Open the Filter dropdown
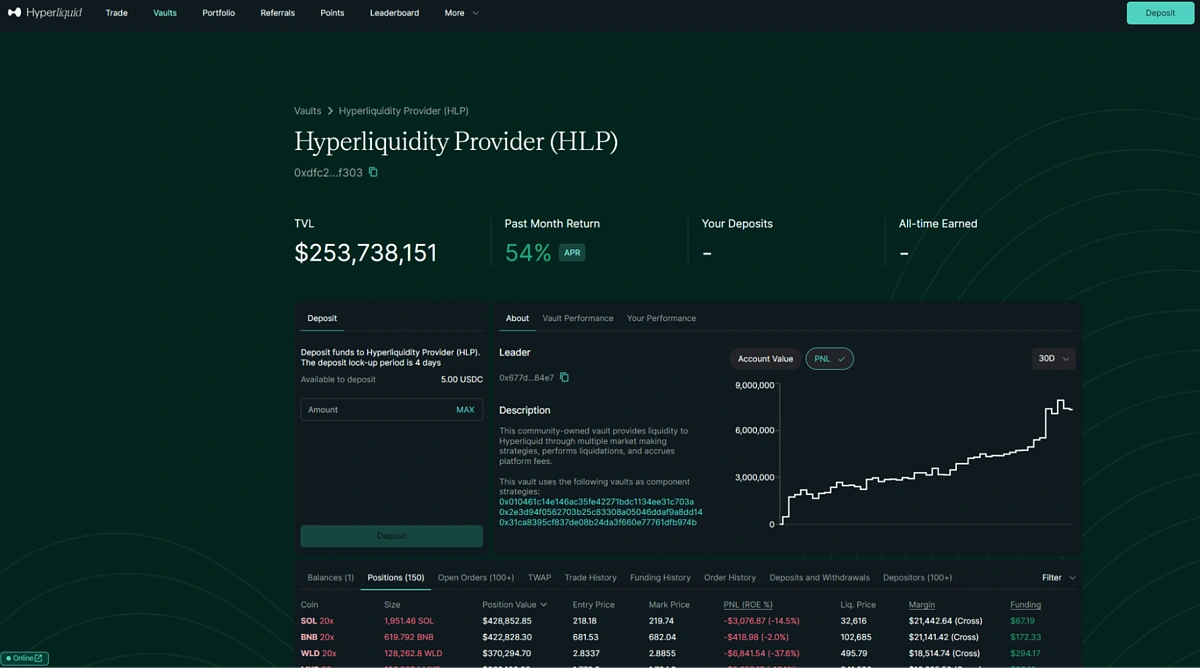Image resolution: width=1200 pixels, height=668 pixels. click(x=1058, y=577)
